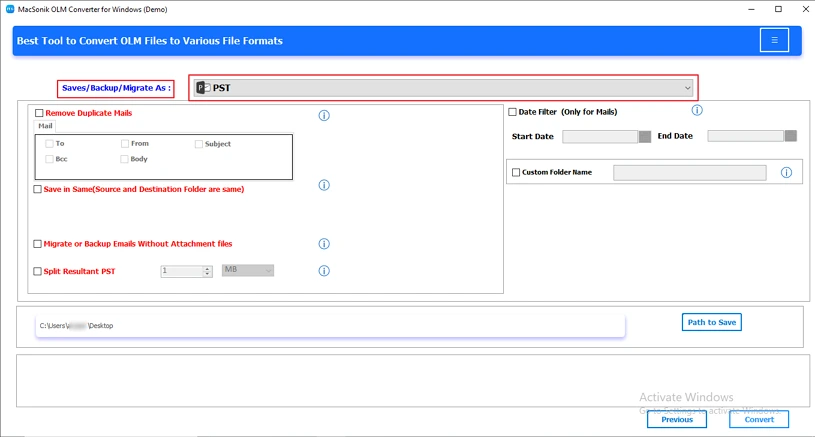
Task: Enable Split Resultant PST checkbox
Action: [37, 271]
